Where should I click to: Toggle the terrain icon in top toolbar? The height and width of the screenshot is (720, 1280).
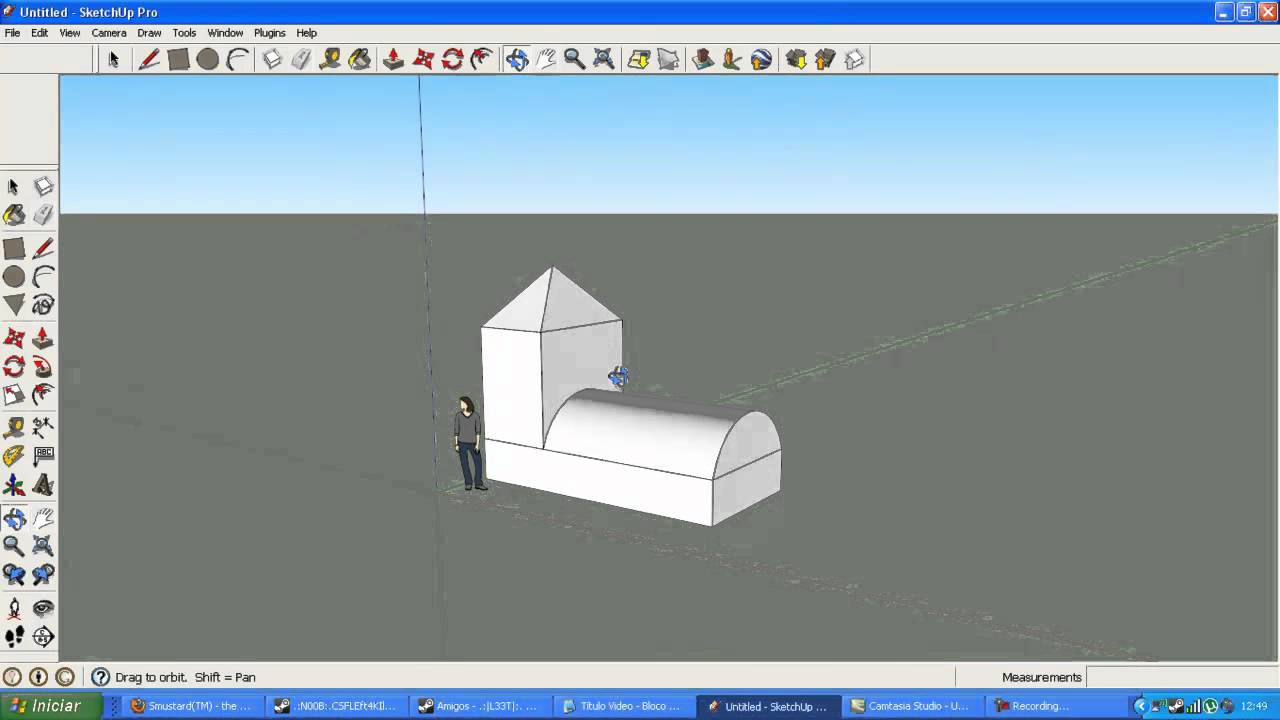tap(667, 59)
